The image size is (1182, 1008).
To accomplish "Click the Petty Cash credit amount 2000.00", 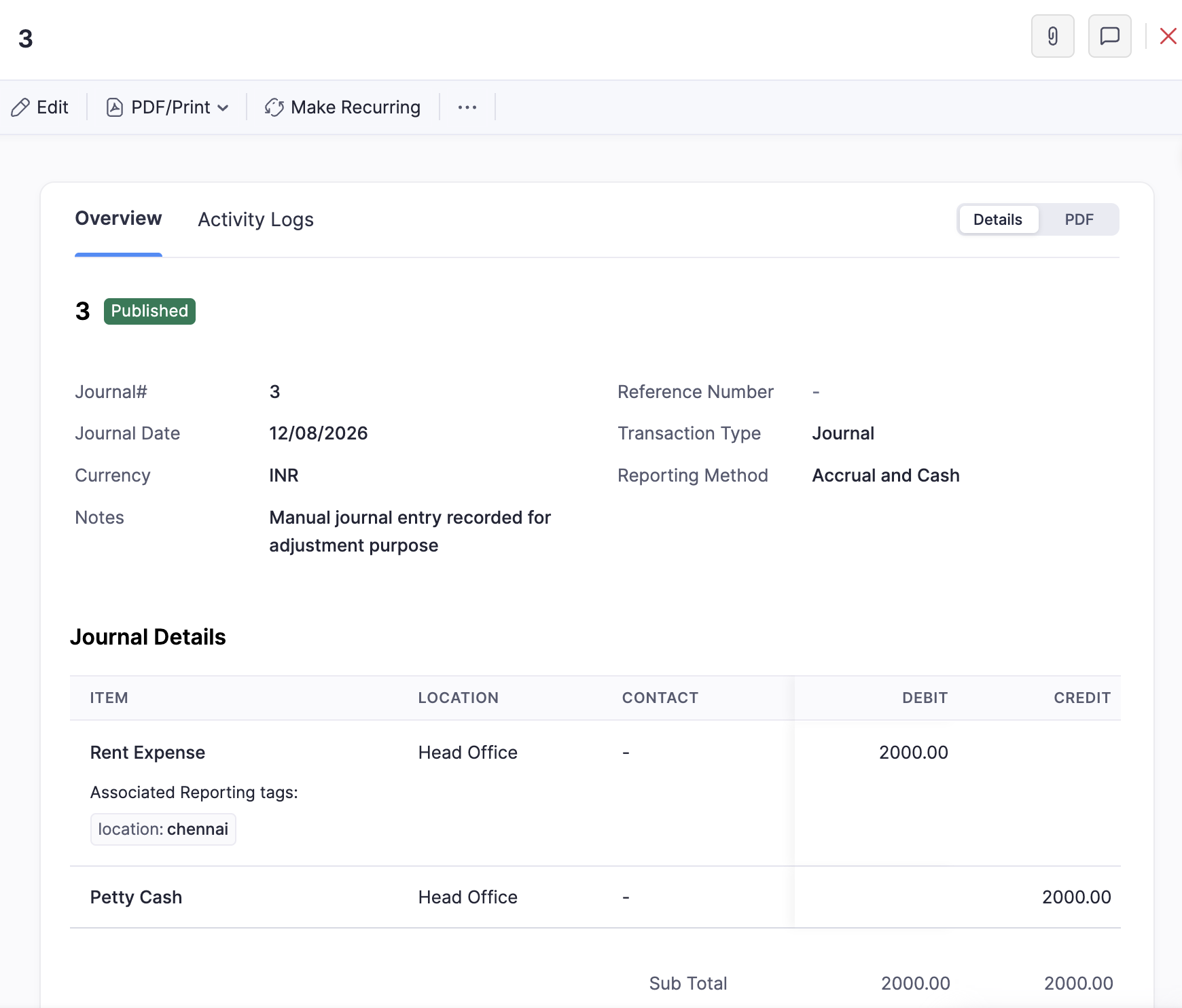I will coord(1076,897).
